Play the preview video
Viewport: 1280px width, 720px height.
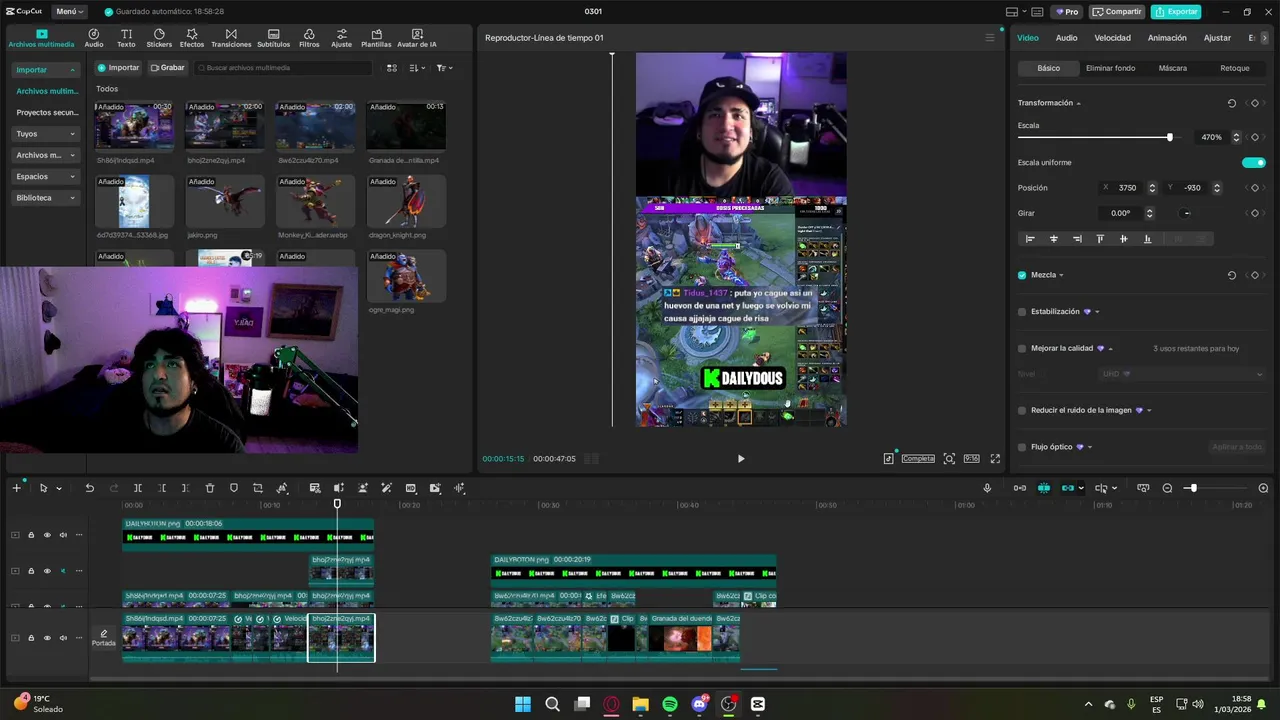point(741,458)
